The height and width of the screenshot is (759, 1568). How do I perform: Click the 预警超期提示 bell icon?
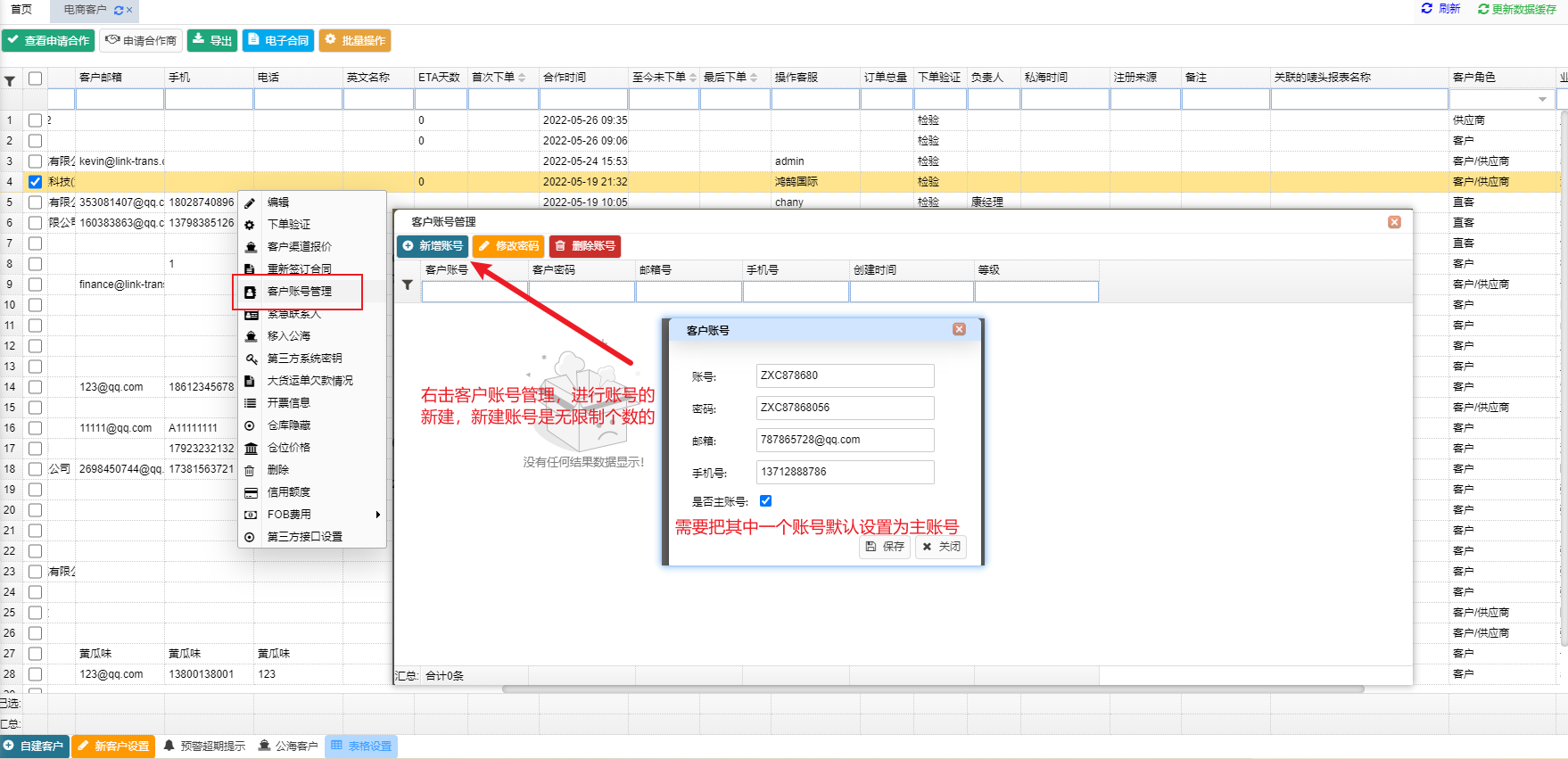[169, 746]
